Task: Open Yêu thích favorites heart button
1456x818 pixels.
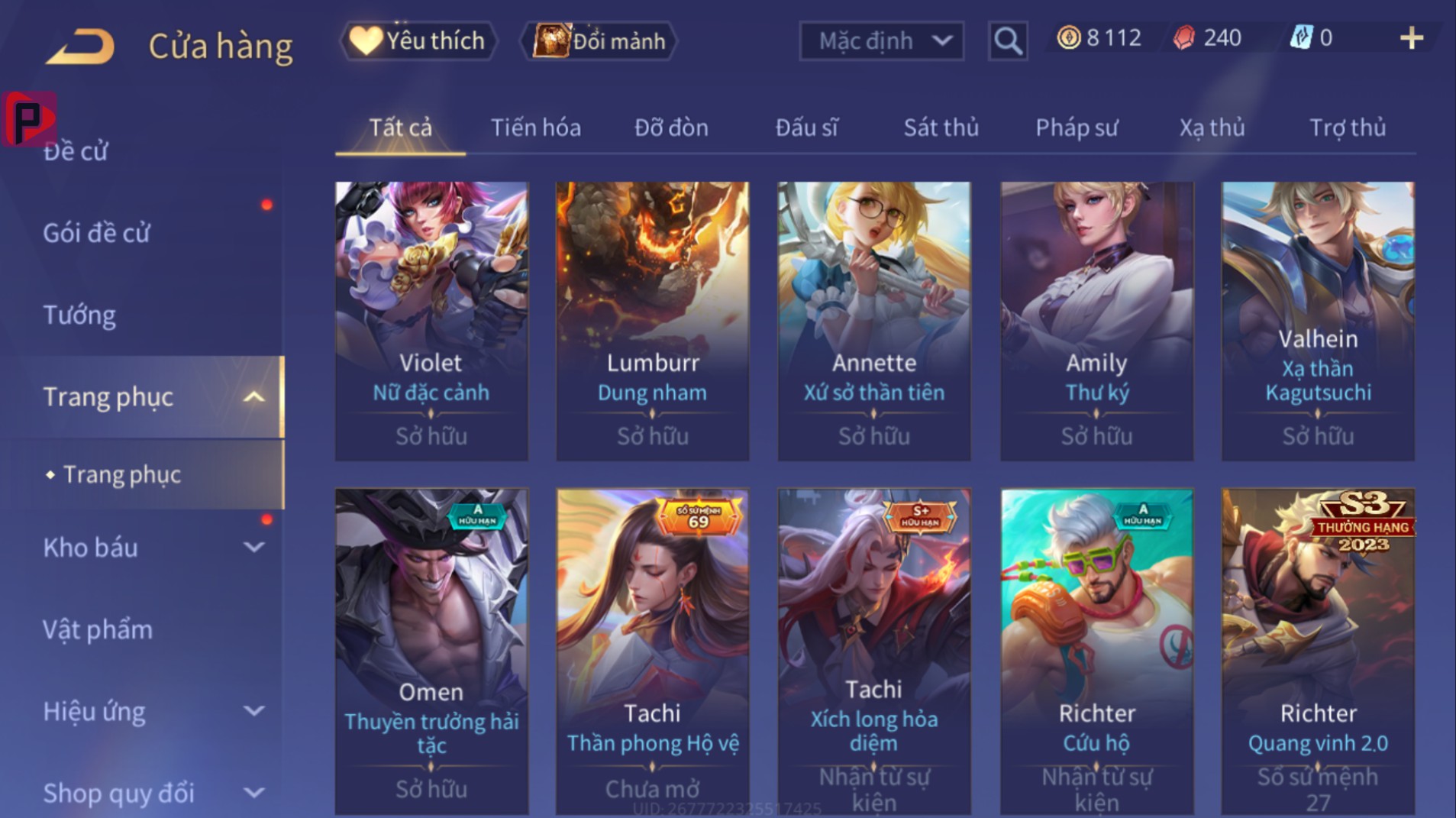Action: (417, 40)
